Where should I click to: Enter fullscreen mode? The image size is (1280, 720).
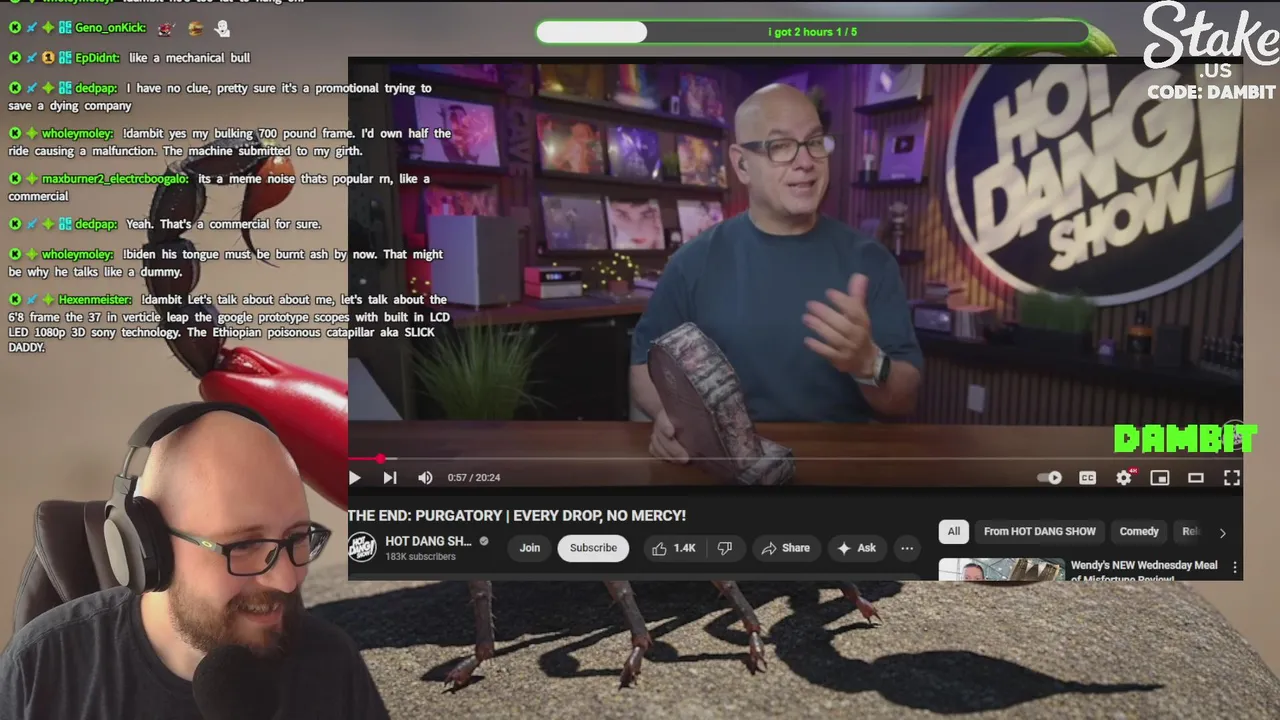(x=1232, y=478)
